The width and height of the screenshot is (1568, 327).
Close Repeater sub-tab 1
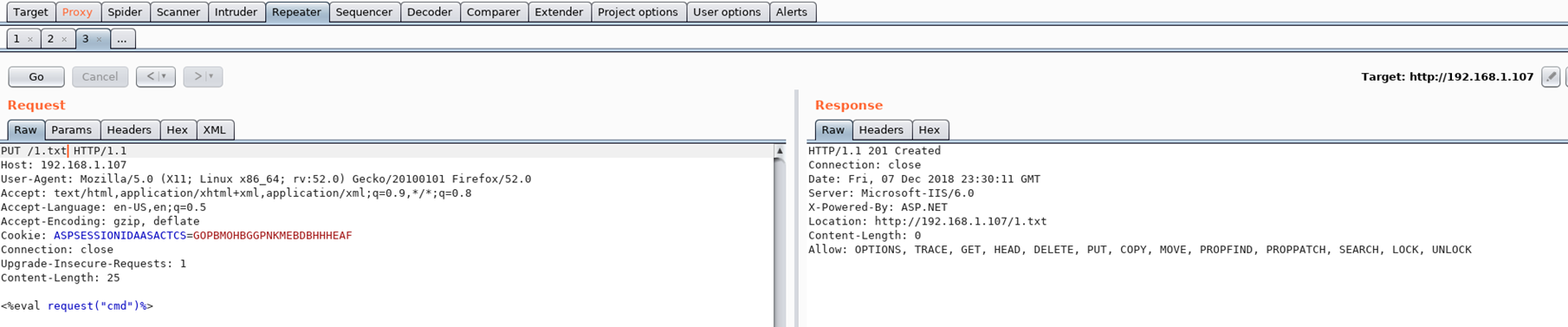coord(30,40)
